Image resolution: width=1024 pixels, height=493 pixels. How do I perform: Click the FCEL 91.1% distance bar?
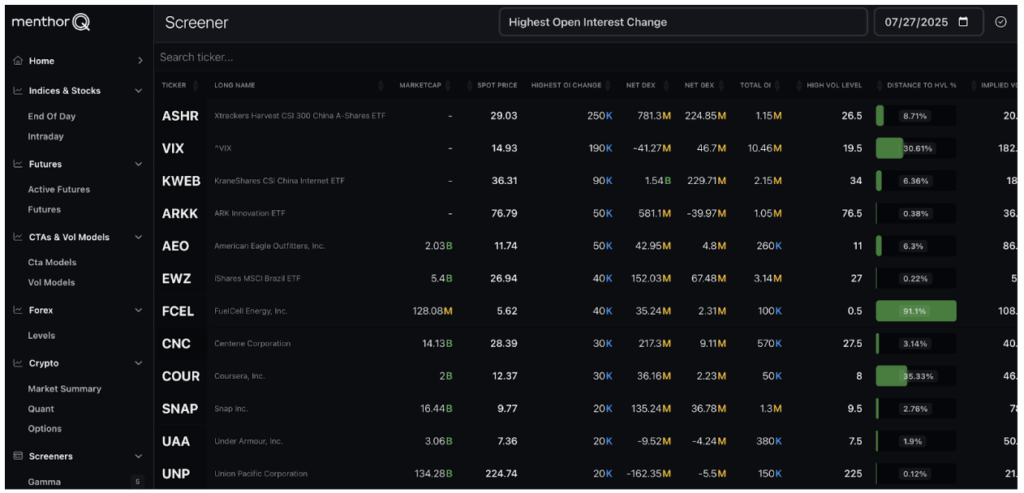[x=916, y=311]
